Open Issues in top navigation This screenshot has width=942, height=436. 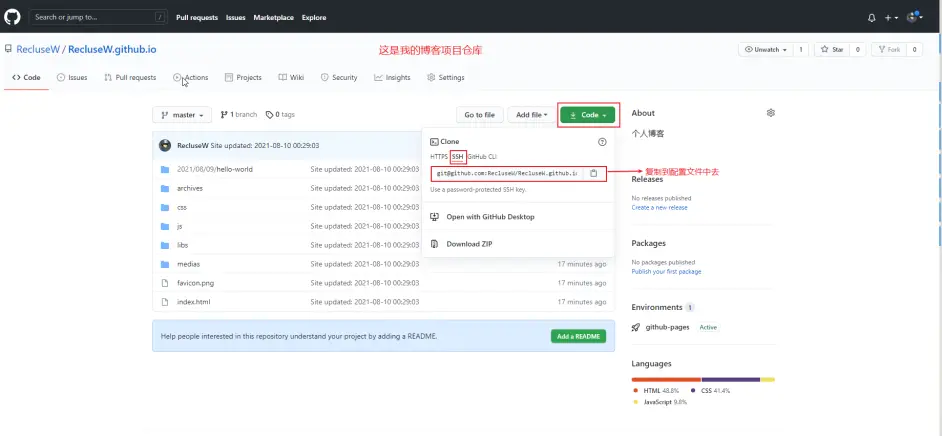click(236, 17)
